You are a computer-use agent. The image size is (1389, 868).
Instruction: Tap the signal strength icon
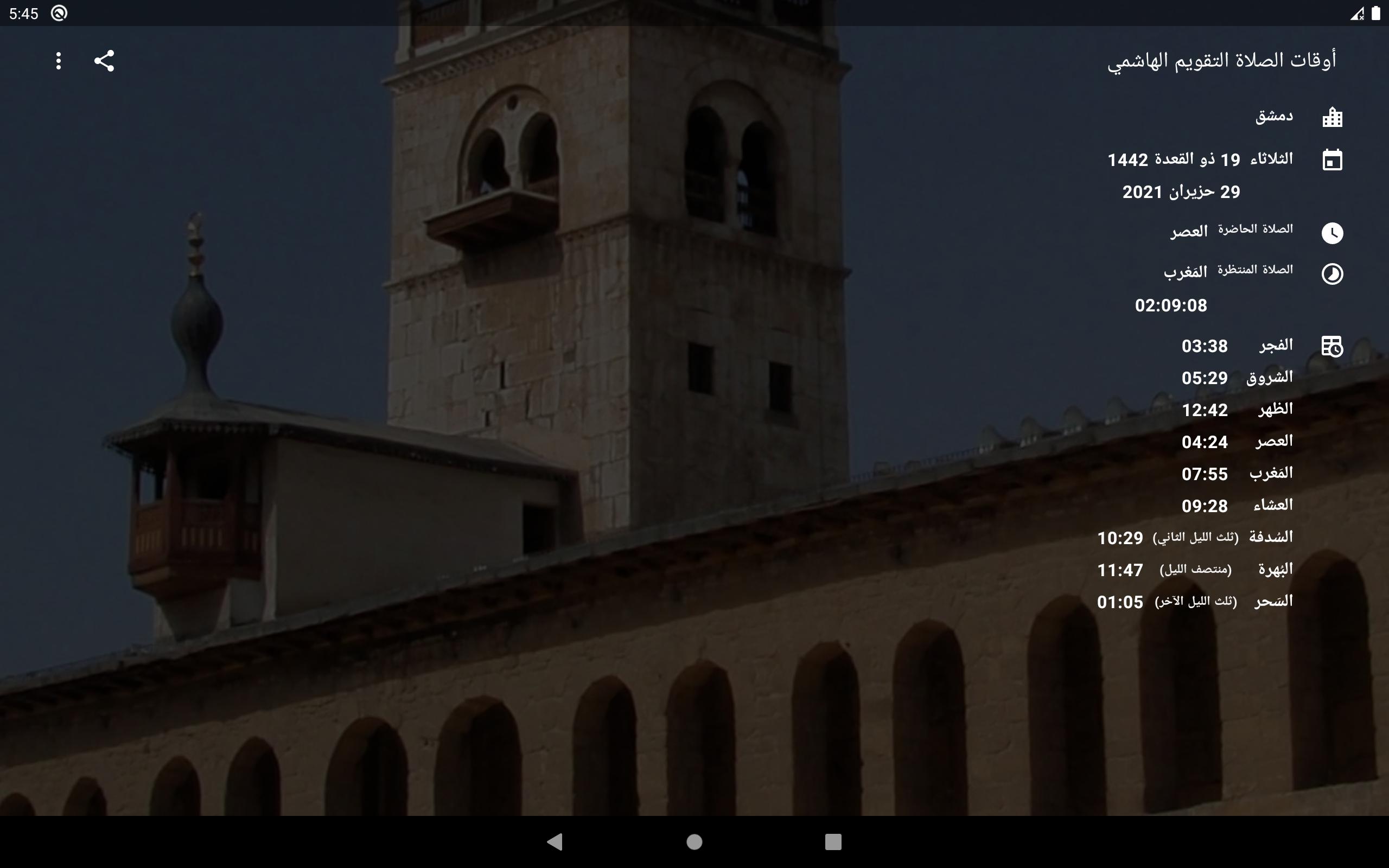point(1357,14)
